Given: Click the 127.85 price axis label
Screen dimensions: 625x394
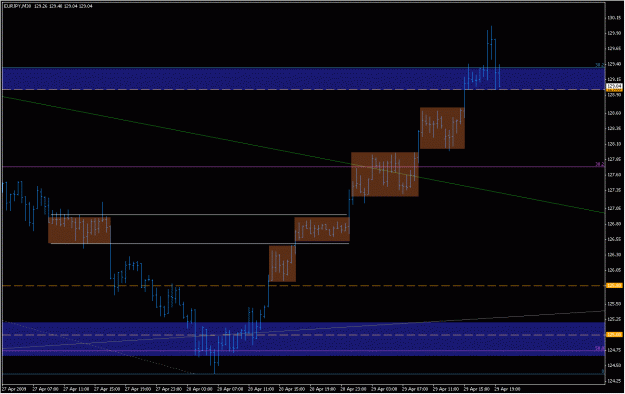Looking at the screenshot, I should click(x=614, y=160).
